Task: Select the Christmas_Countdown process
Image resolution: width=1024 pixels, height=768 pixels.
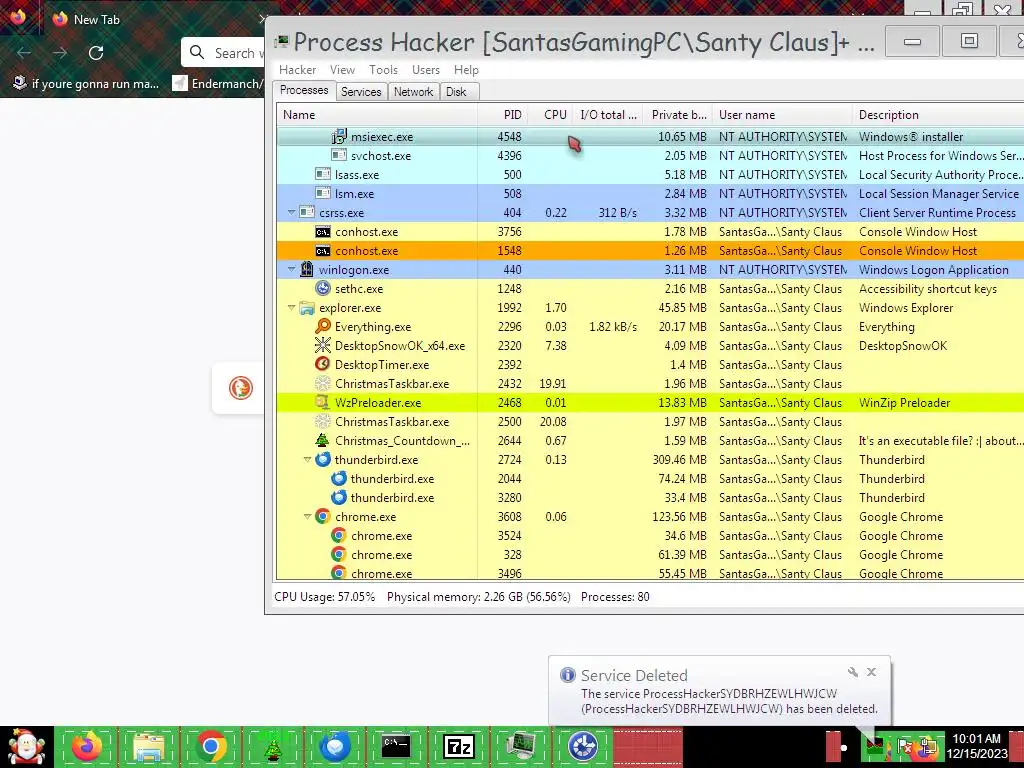Action: pyautogui.click(x=650, y=440)
